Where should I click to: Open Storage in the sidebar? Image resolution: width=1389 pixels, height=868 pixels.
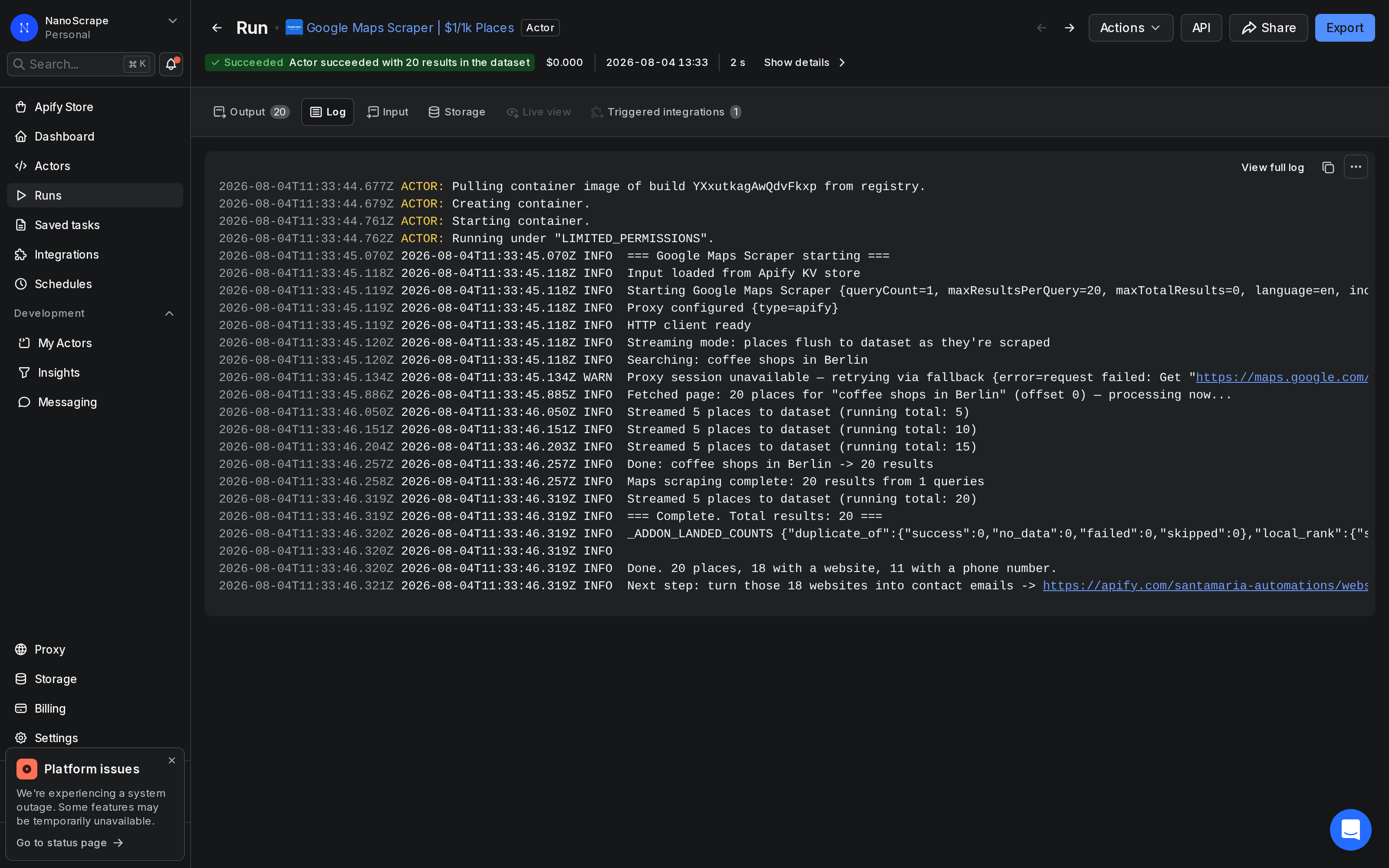pos(95,679)
